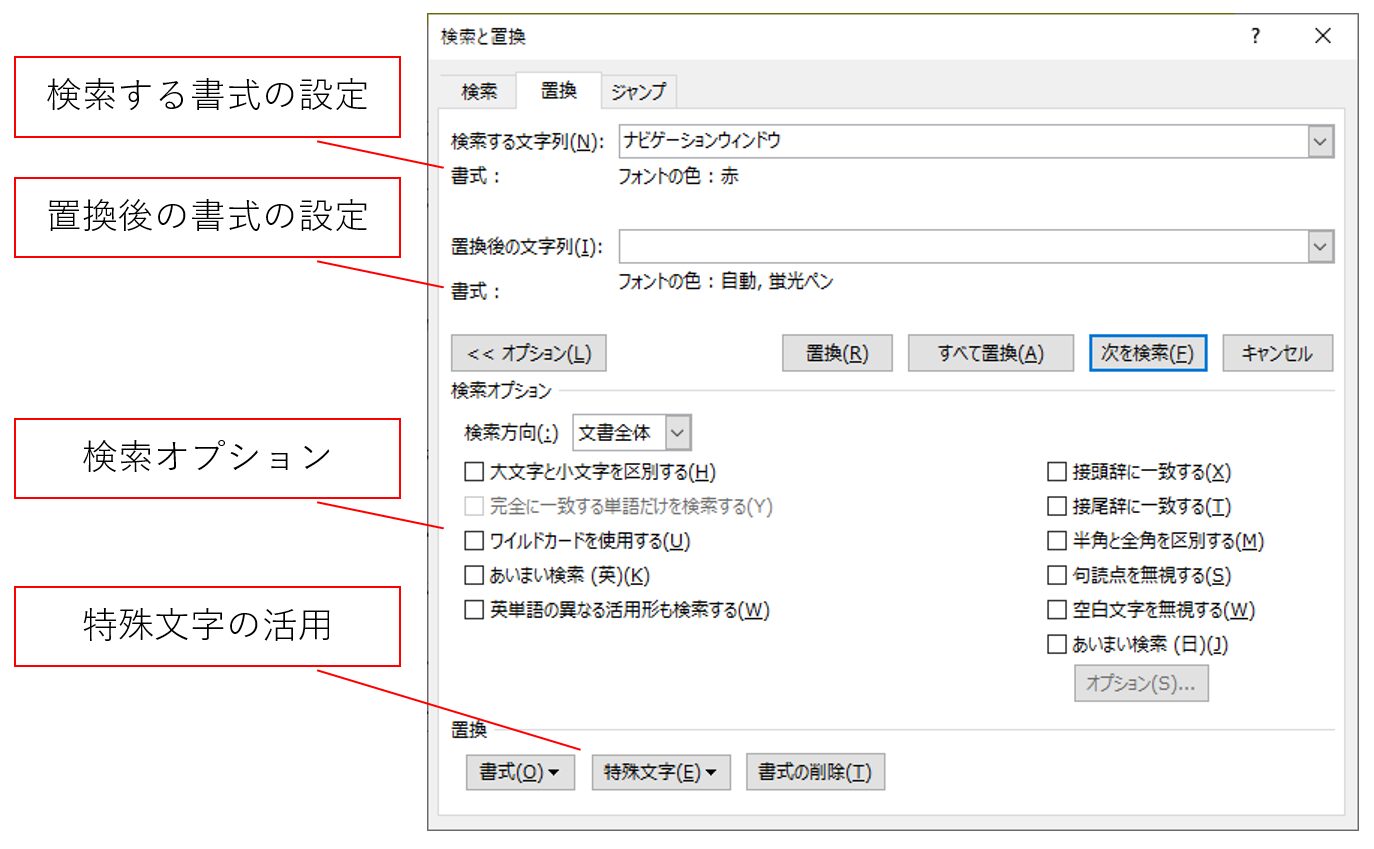The image size is (1374, 849).
Task: Open the 特殊文字 dropdown menu button
Action: coord(661,772)
